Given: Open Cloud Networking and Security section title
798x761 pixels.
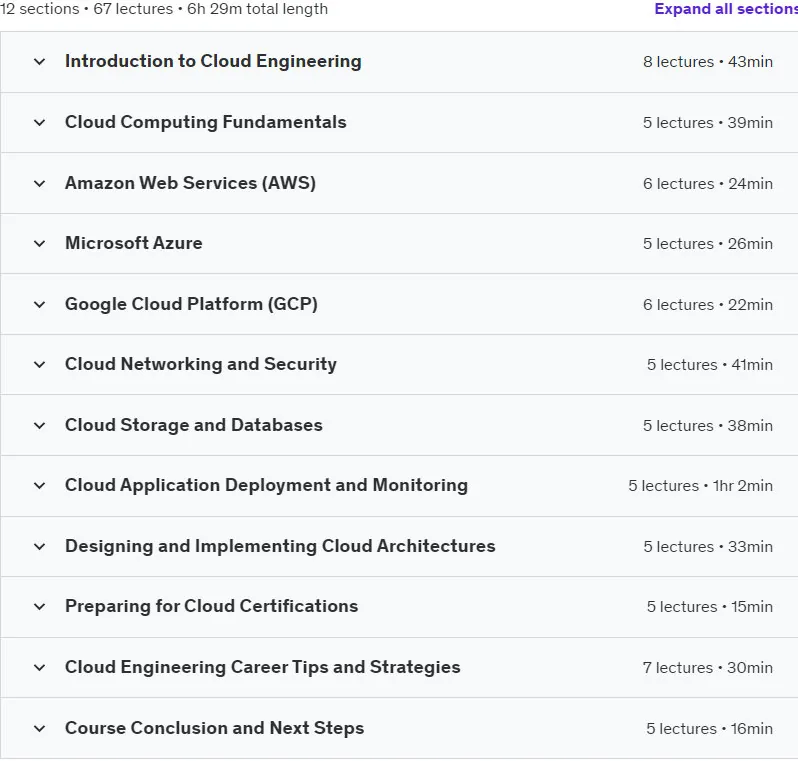Looking at the screenshot, I should pos(201,364).
